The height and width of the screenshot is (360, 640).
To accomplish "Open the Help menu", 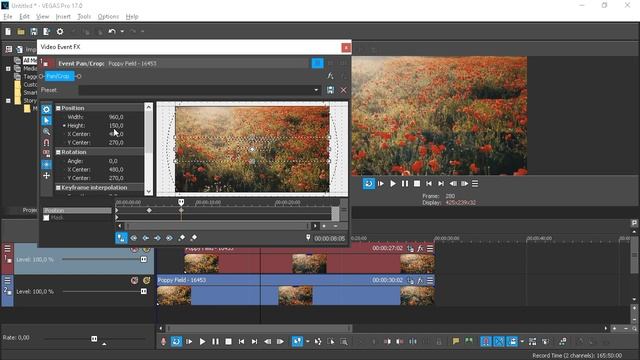I will click(x=132, y=16).
